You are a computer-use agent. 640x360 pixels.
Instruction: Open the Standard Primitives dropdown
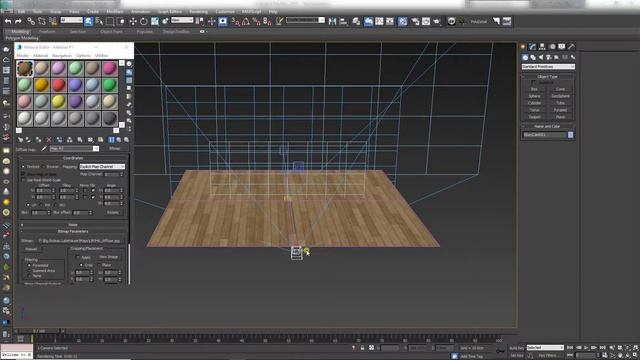point(548,67)
